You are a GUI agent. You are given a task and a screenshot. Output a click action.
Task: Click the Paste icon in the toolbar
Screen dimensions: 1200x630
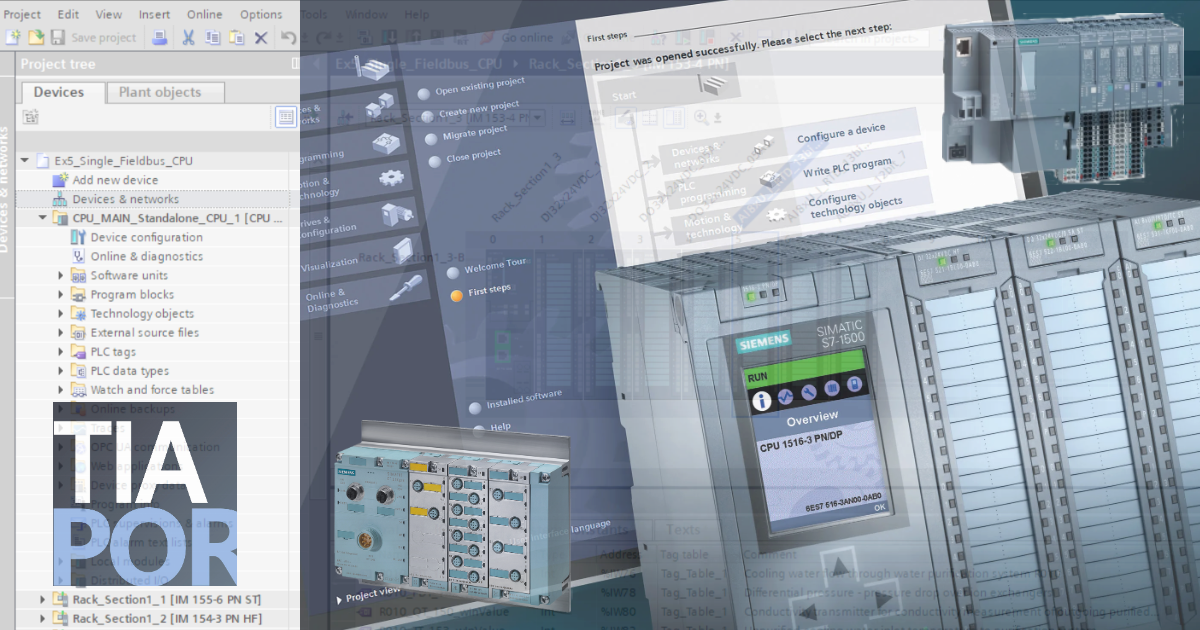237,37
